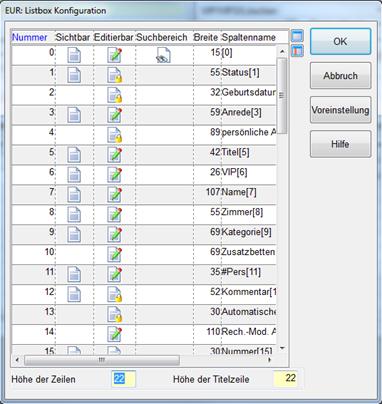
Task: Open Hilfe
Action: tap(340, 144)
